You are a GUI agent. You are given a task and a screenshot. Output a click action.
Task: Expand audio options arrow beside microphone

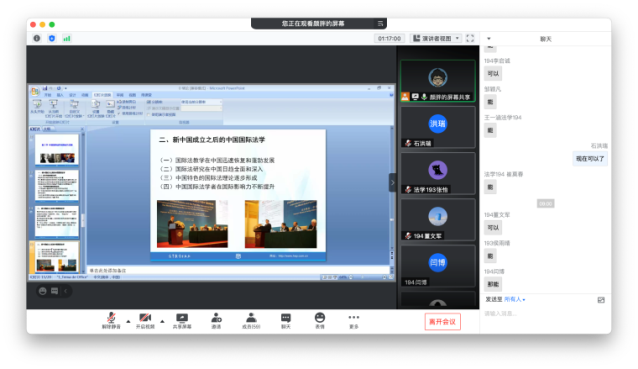128,321
